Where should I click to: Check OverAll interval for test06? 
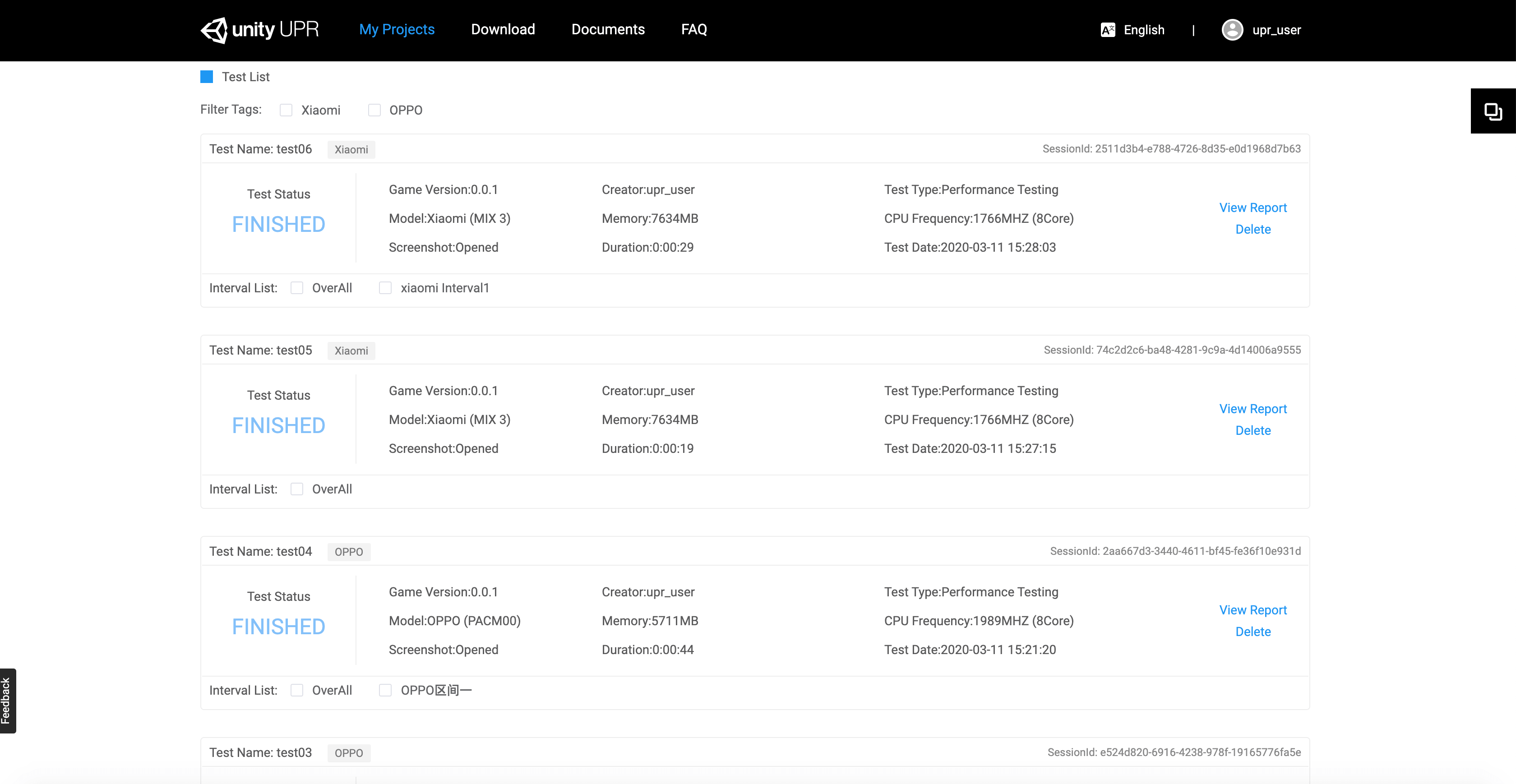pos(297,288)
